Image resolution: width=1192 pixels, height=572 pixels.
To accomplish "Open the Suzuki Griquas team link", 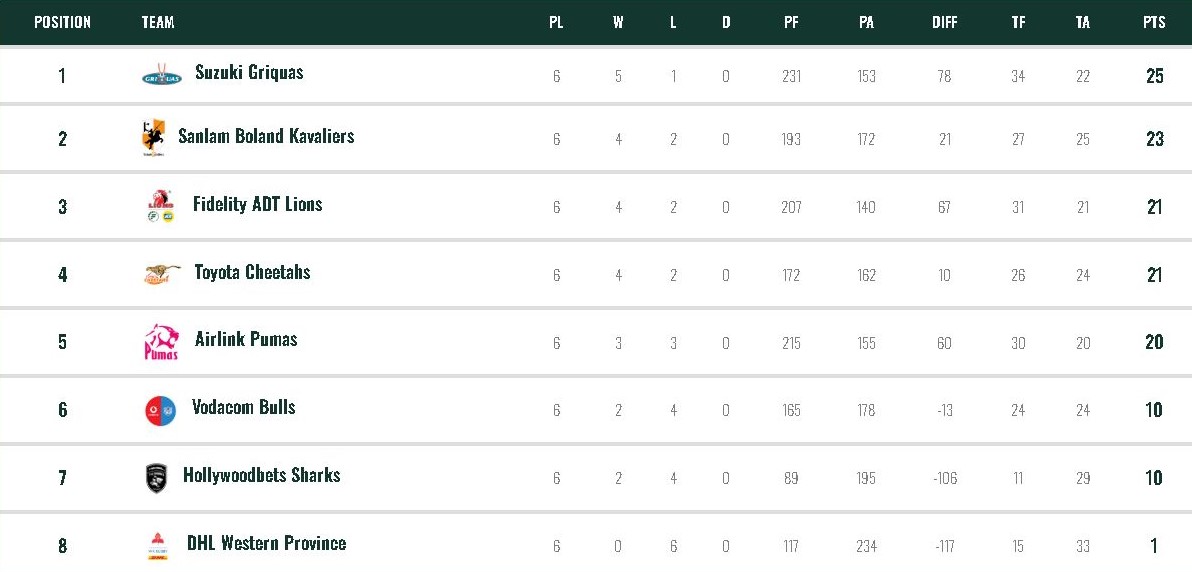I will 249,72.
